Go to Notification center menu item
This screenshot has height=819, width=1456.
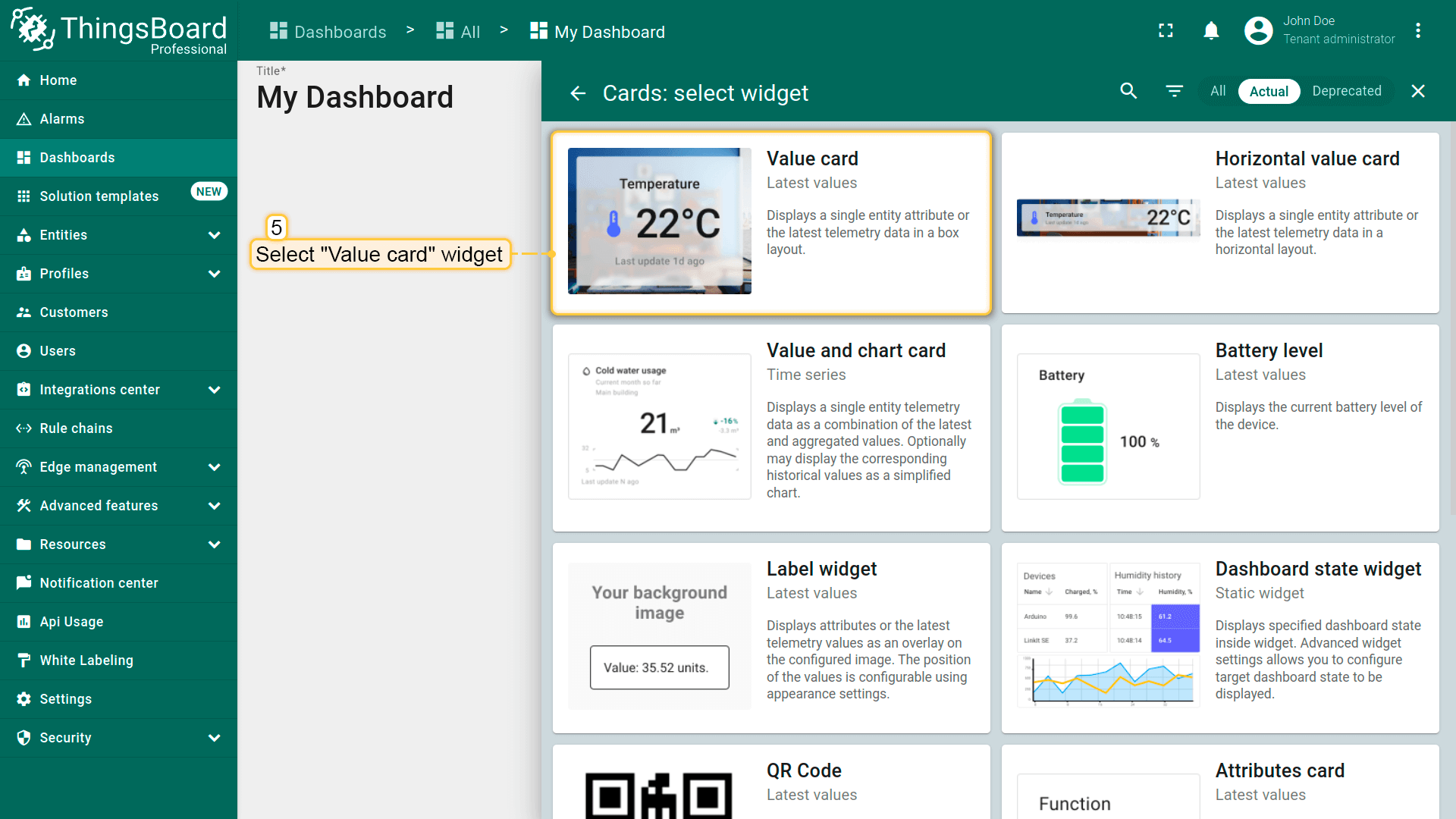99,583
